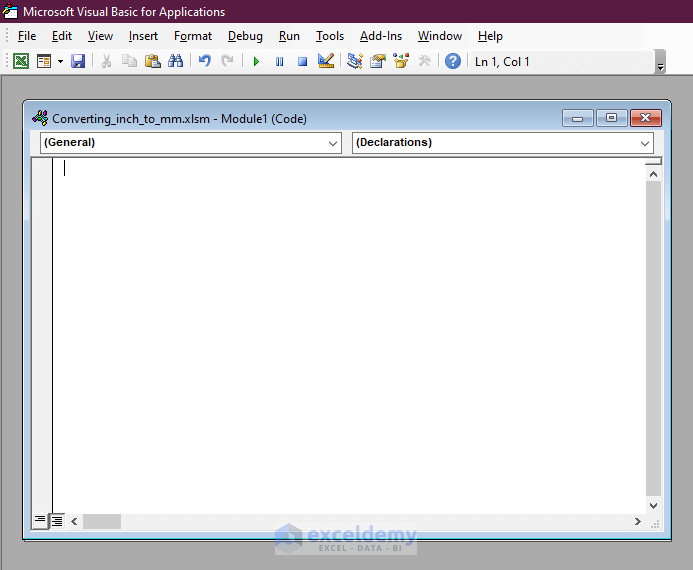Click the View Microsoft Excel icon
This screenshot has height=570, width=693.
(21, 61)
